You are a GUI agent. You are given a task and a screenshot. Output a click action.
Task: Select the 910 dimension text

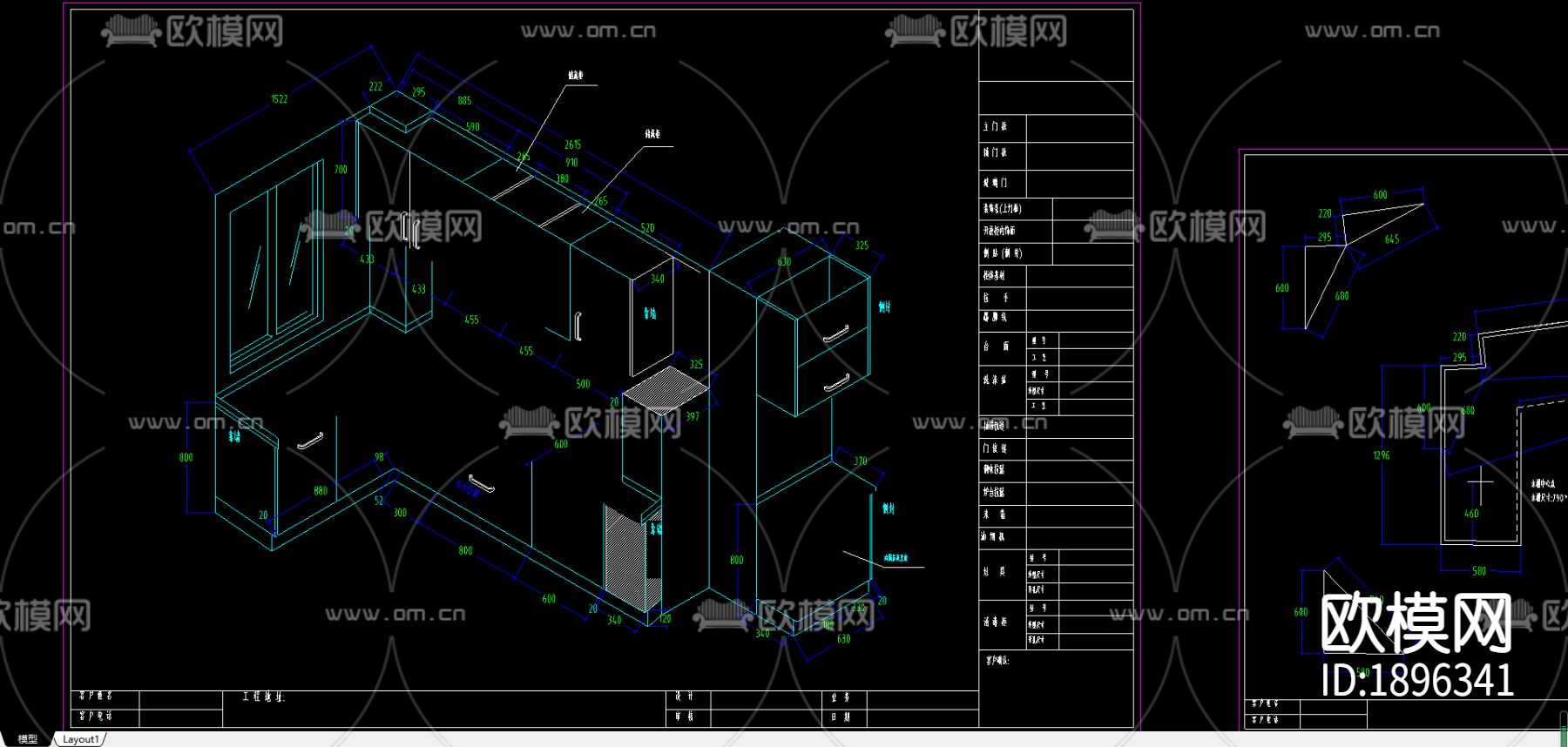point(571,163)
